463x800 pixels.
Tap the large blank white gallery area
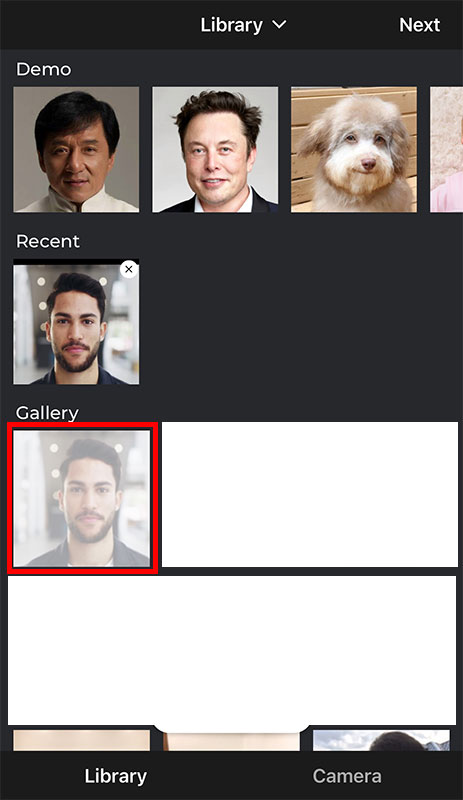click(232, 651)
